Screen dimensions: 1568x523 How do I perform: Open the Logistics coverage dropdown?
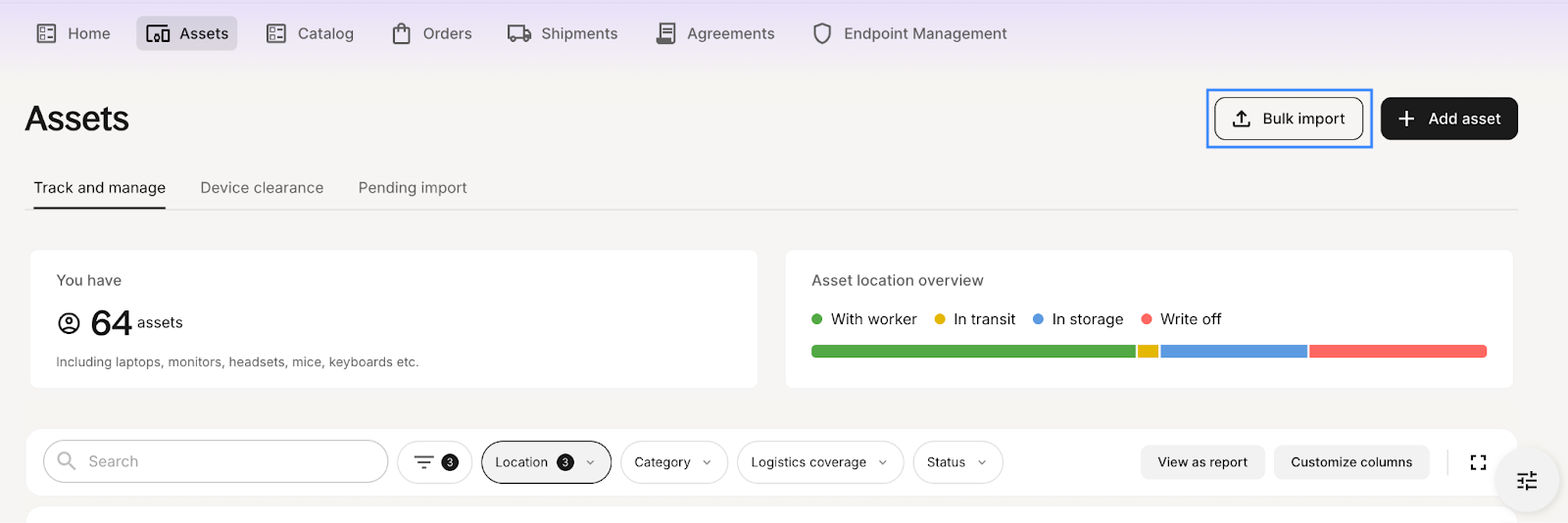click(820, 462)
